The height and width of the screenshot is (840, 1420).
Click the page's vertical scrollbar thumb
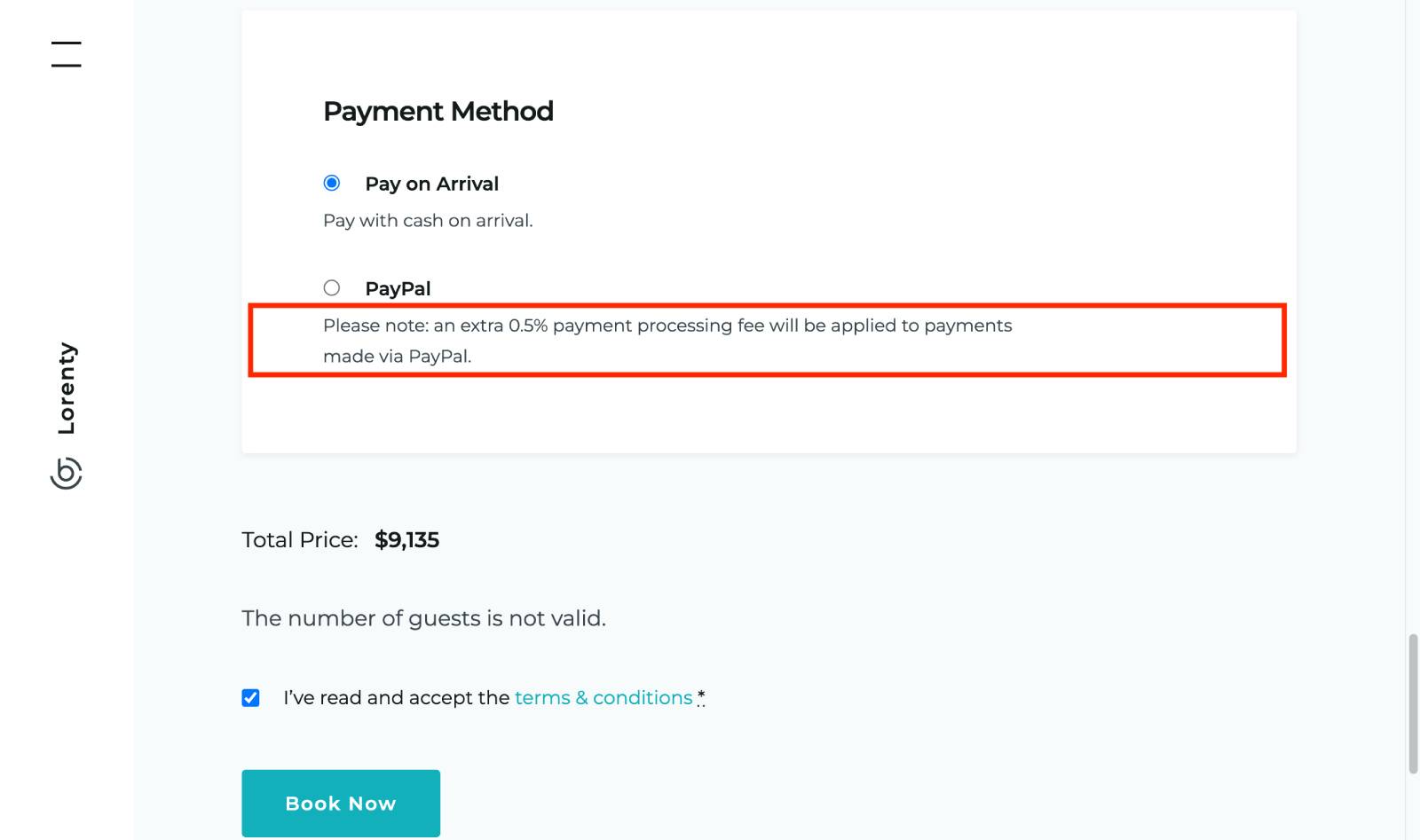[x=1413, y=703]
